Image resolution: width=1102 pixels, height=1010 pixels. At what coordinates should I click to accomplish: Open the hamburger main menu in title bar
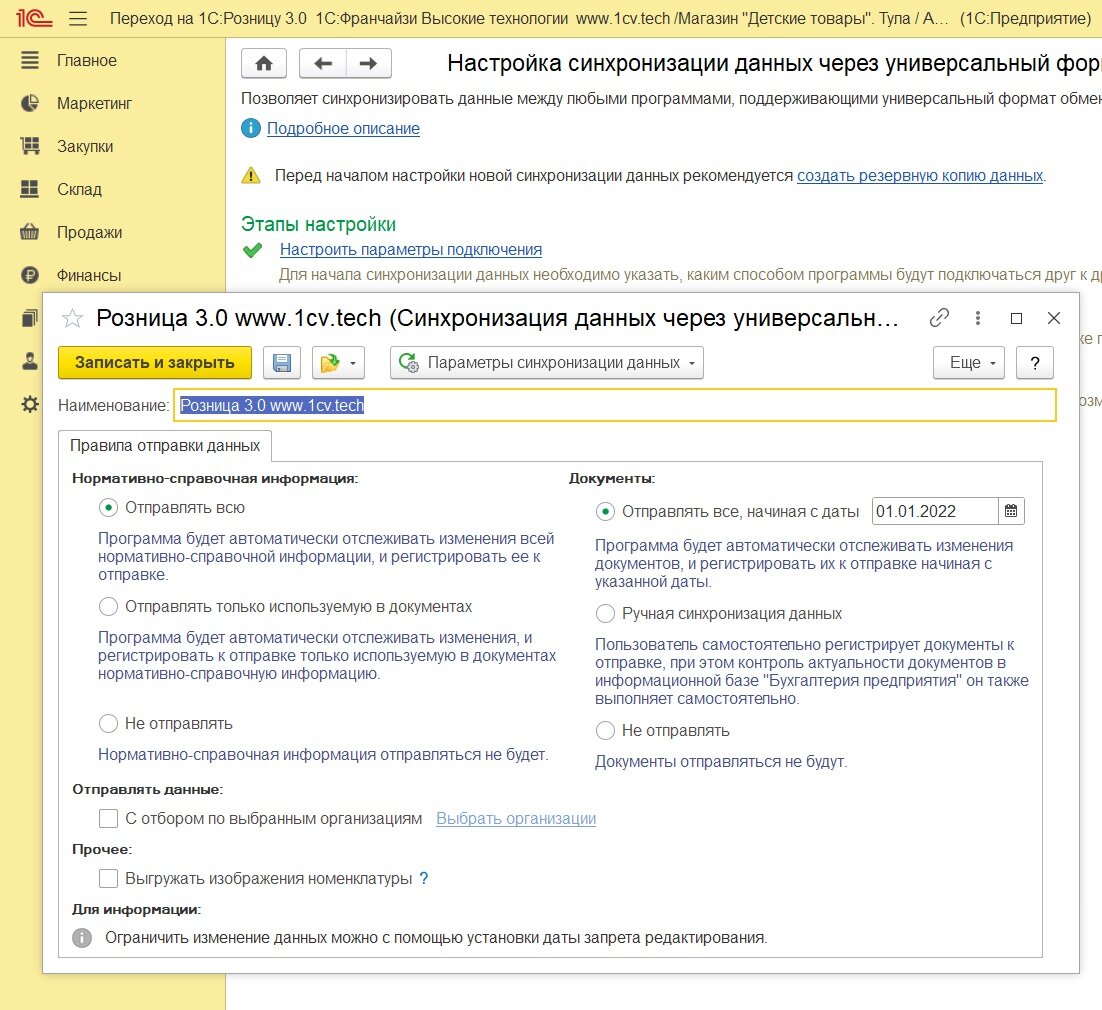click(x=78, y=18)
